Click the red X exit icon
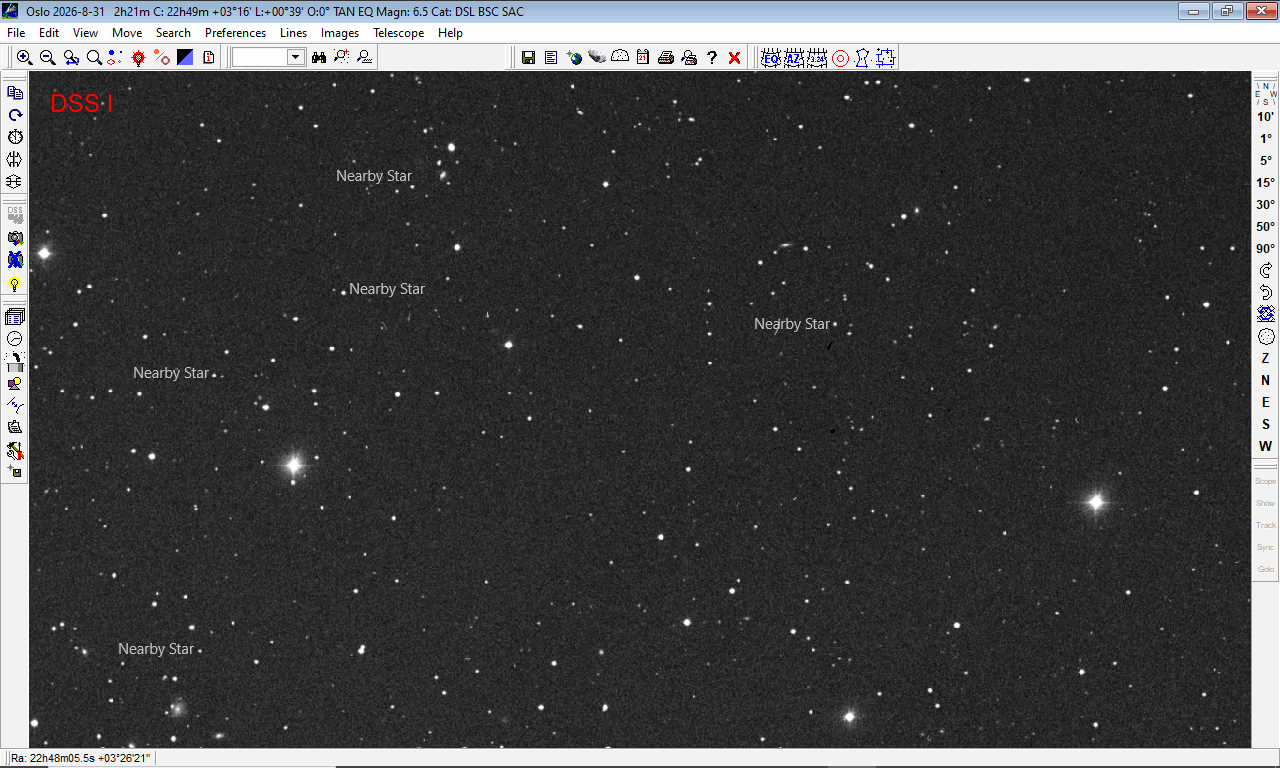This screenshot has height=768, width=1280. tap(735, 58)
